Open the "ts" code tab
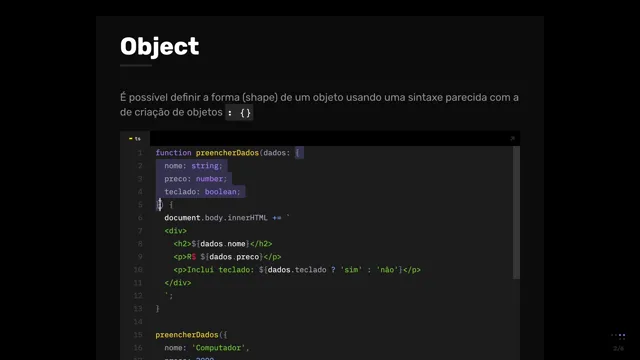640x360 pixels. click(135, 139)
